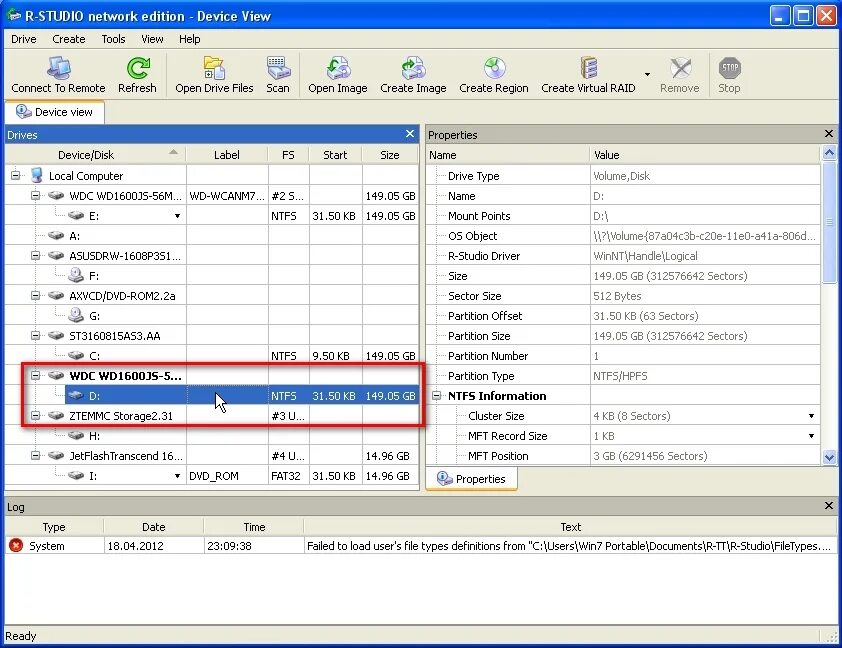Open the Drive menu
The width and height of the screenshot is (842, 648).
click(x=24, y=39)
